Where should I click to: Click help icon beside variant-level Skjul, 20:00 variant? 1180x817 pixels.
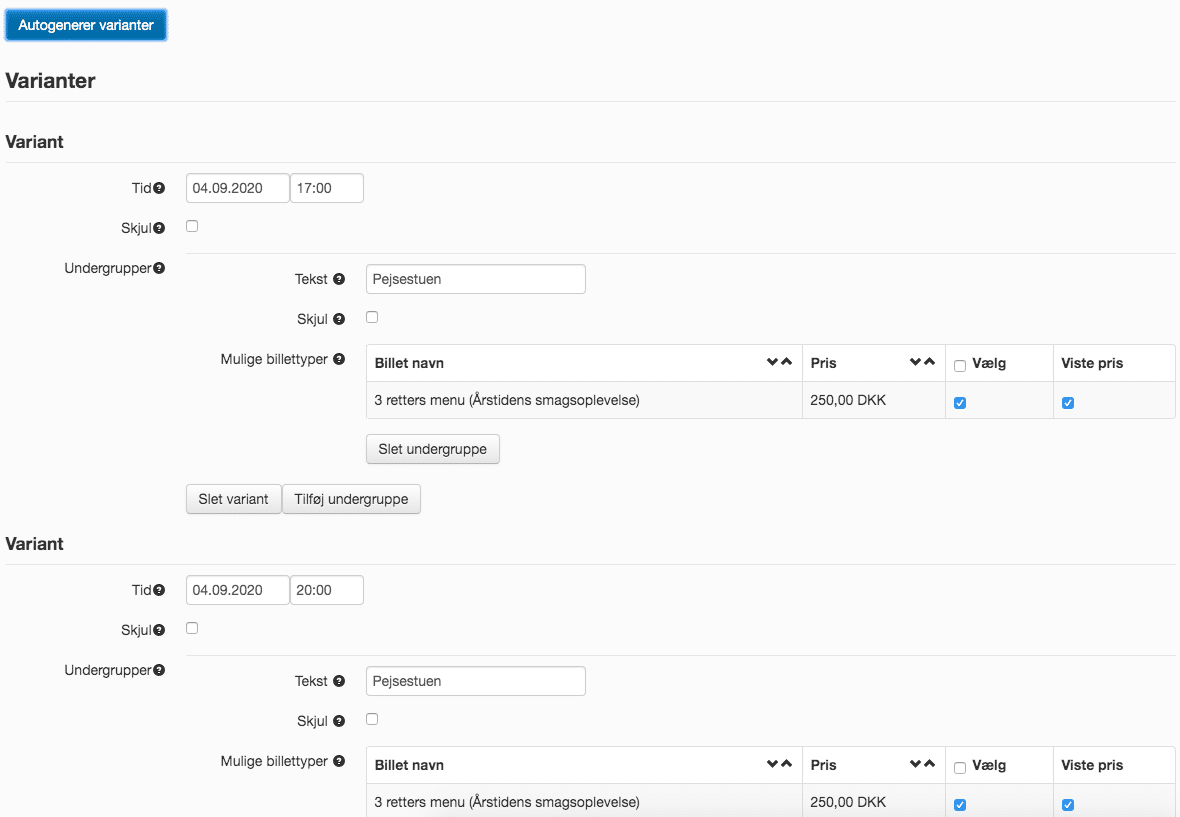pos(159,630)
